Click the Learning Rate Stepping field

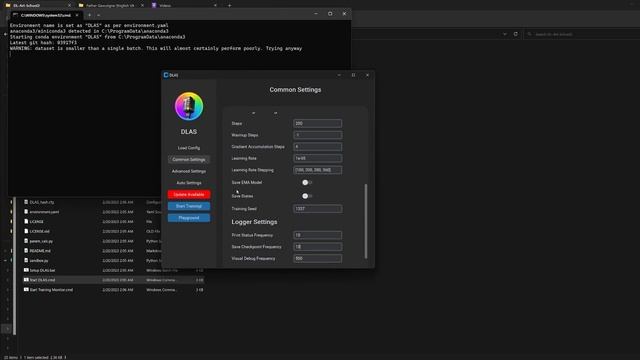(x=318, y=170)
